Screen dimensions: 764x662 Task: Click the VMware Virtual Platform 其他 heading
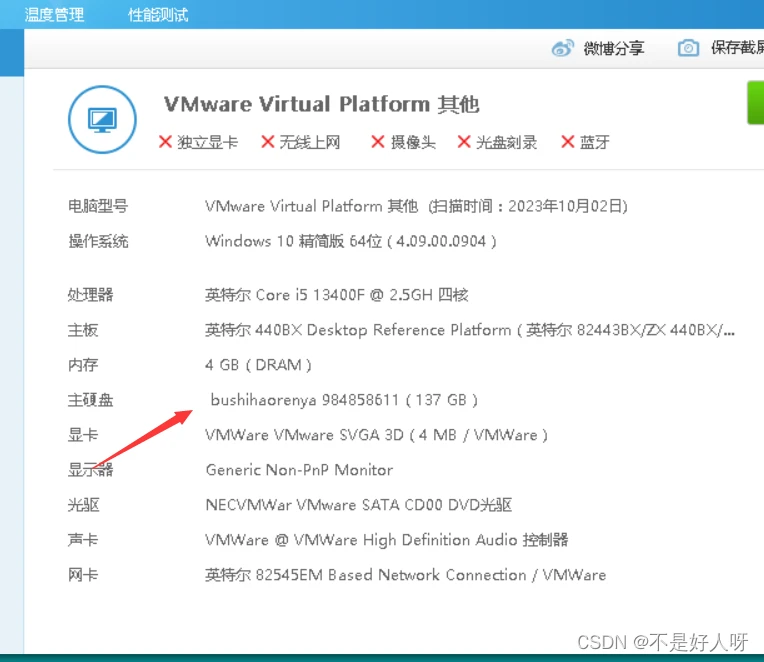(x=322, y=104)
